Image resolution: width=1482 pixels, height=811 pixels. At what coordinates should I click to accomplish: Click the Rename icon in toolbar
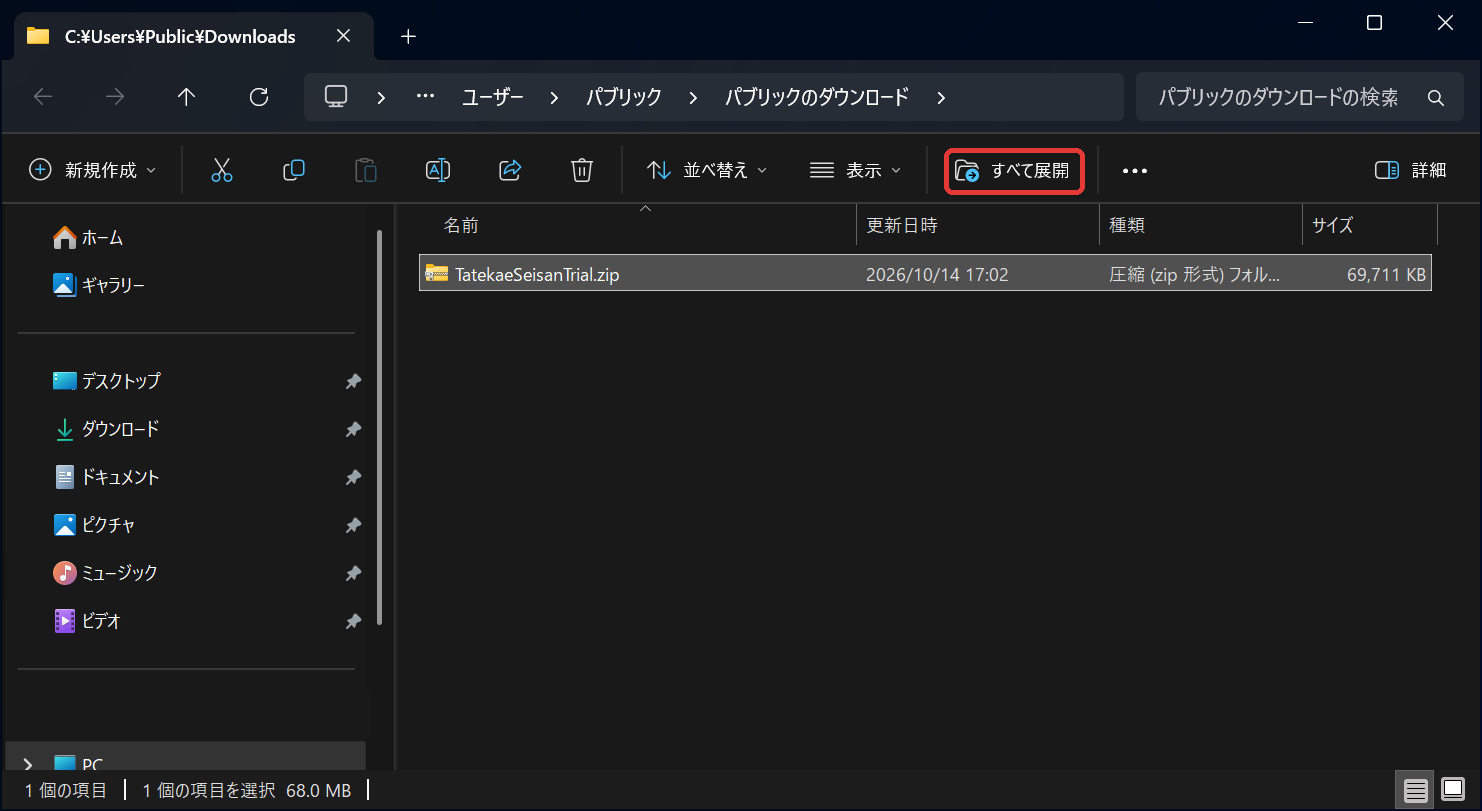[438, 170]
